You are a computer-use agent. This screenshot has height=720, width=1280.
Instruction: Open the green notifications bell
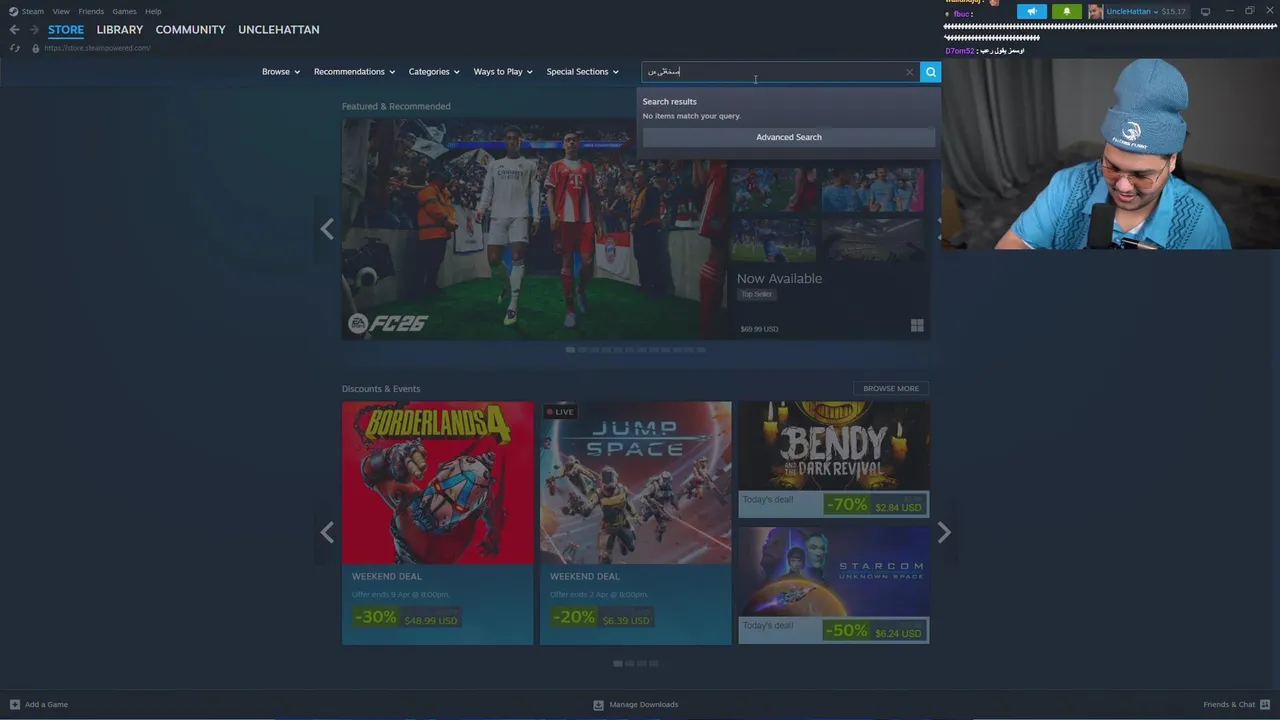coord(1066,12)
